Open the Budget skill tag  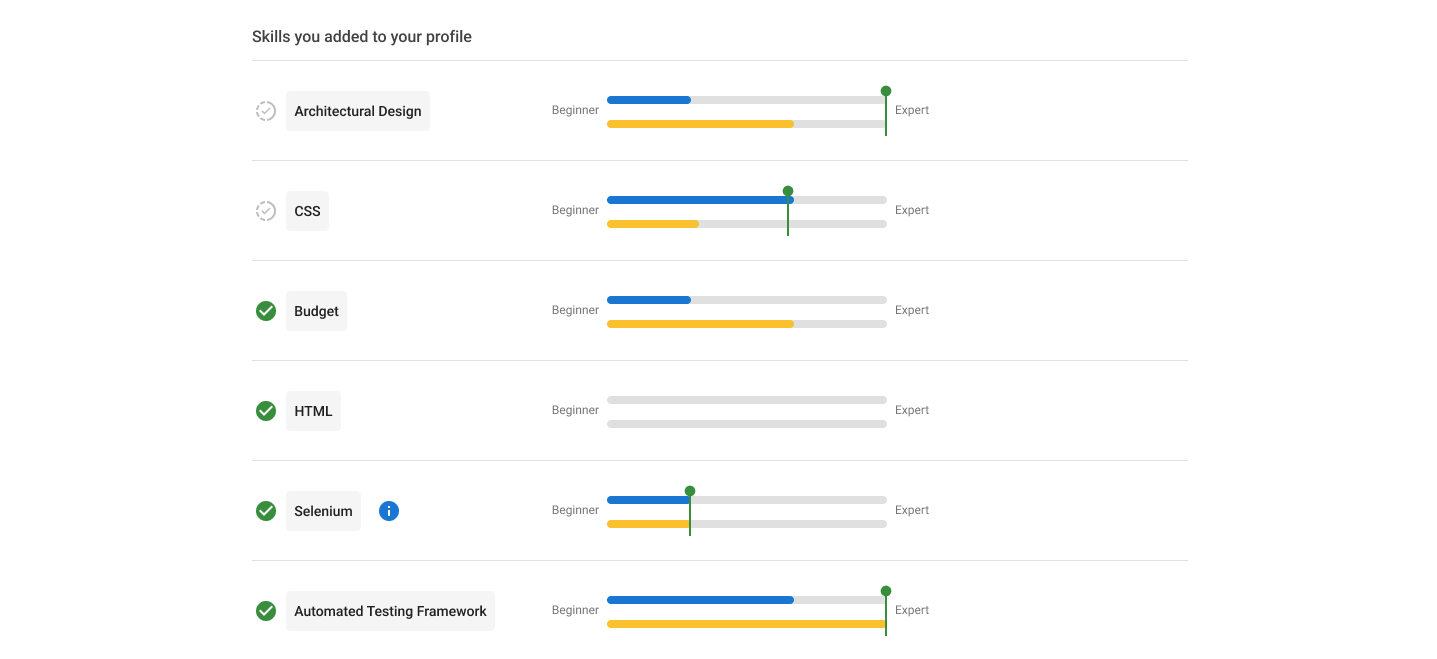[x=316, y=311]
